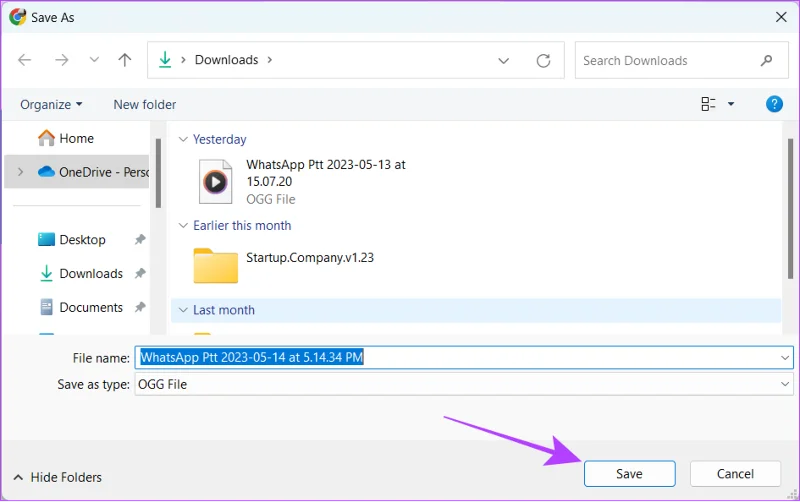Click the green download icon in address bar
This screenshot has width=800, height=502.
[x=165, y=60]
